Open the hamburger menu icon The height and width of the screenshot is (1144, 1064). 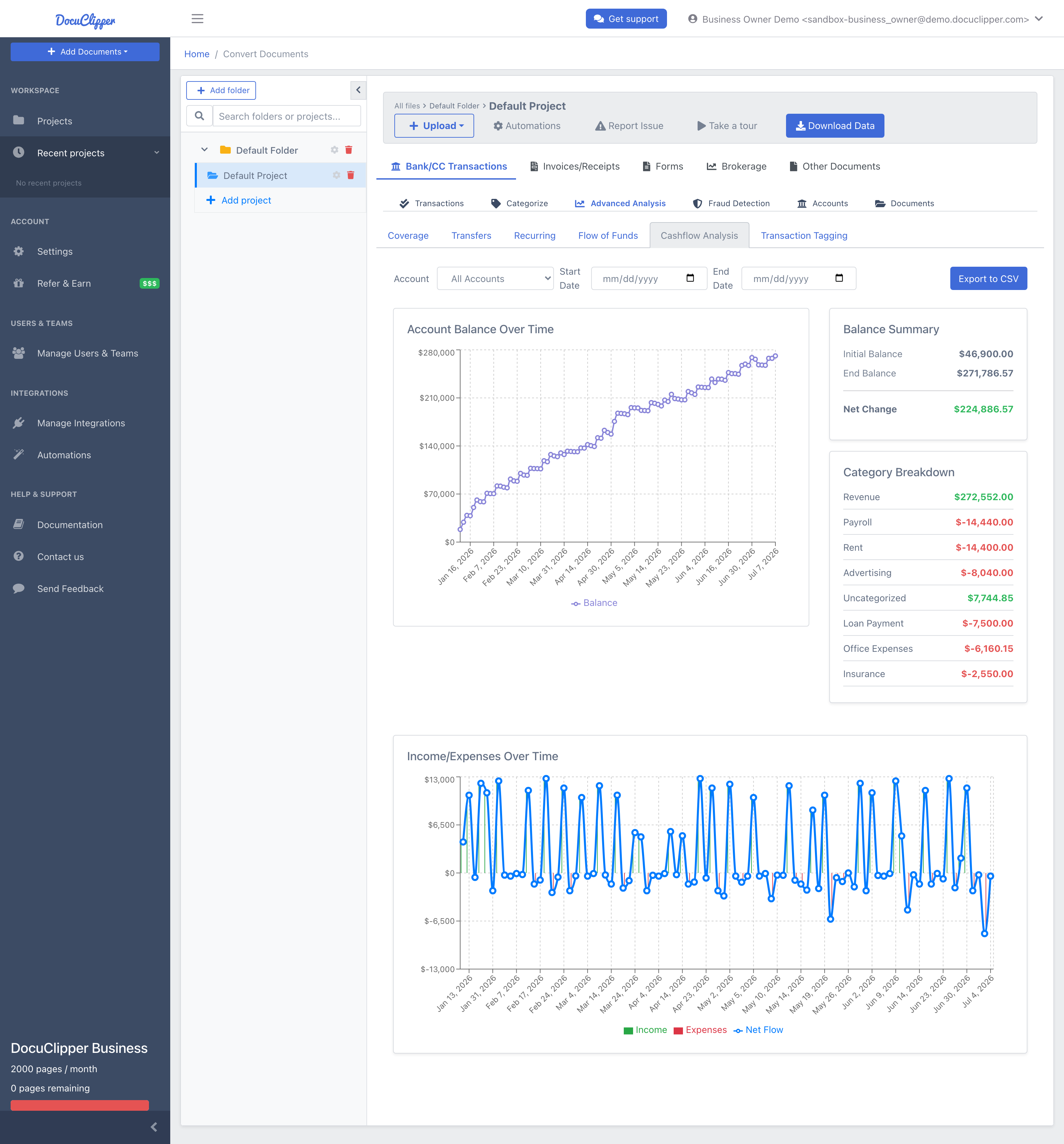[198, 18]
